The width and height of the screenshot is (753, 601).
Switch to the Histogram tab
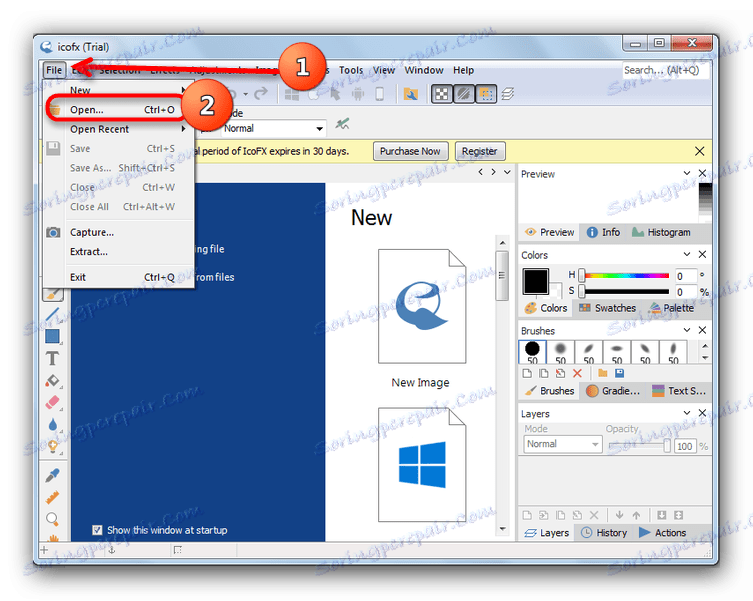tap(661, 233)
